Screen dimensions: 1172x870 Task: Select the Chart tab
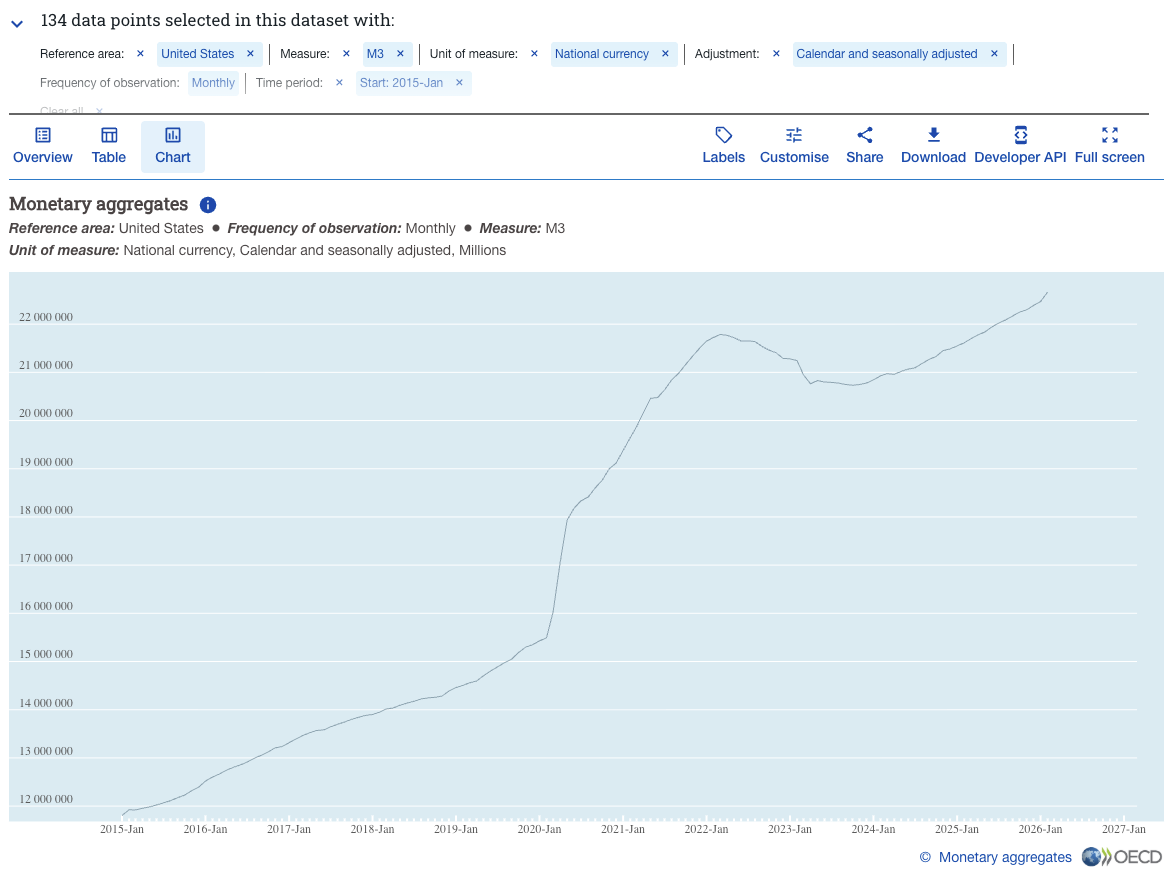click(173, 146)
